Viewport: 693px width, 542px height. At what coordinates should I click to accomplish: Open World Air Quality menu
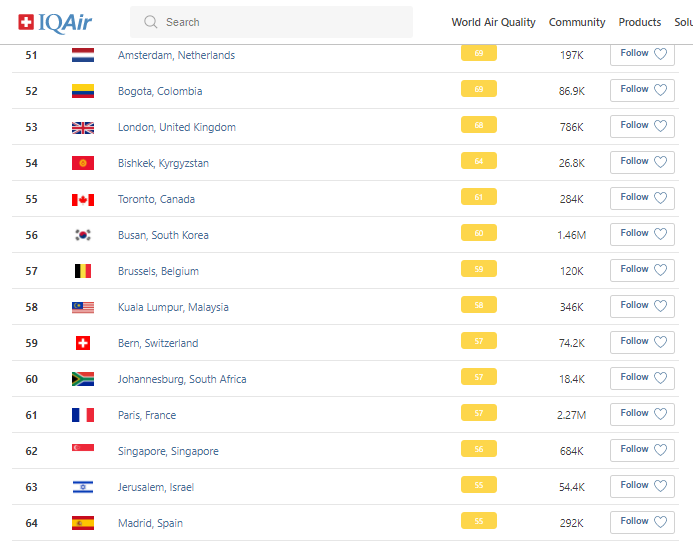[x=493, y=22]
